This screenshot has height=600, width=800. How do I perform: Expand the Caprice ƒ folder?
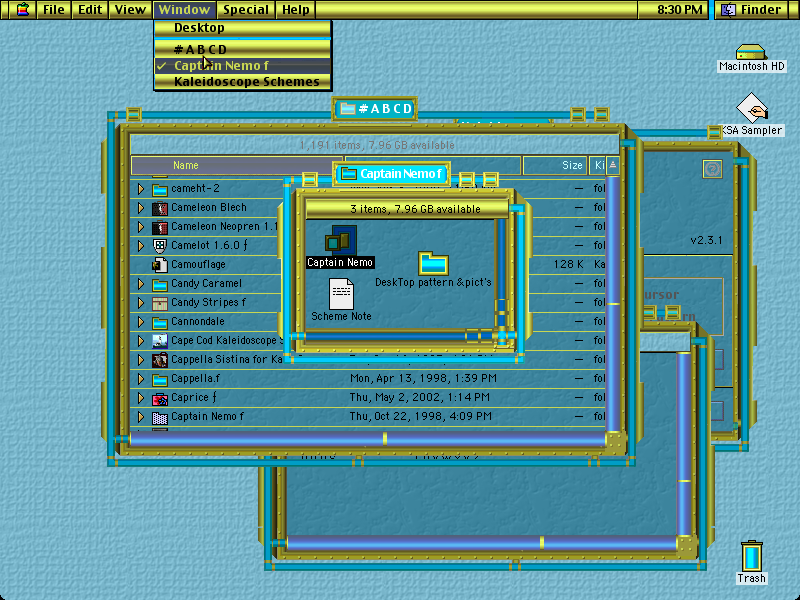141,397
